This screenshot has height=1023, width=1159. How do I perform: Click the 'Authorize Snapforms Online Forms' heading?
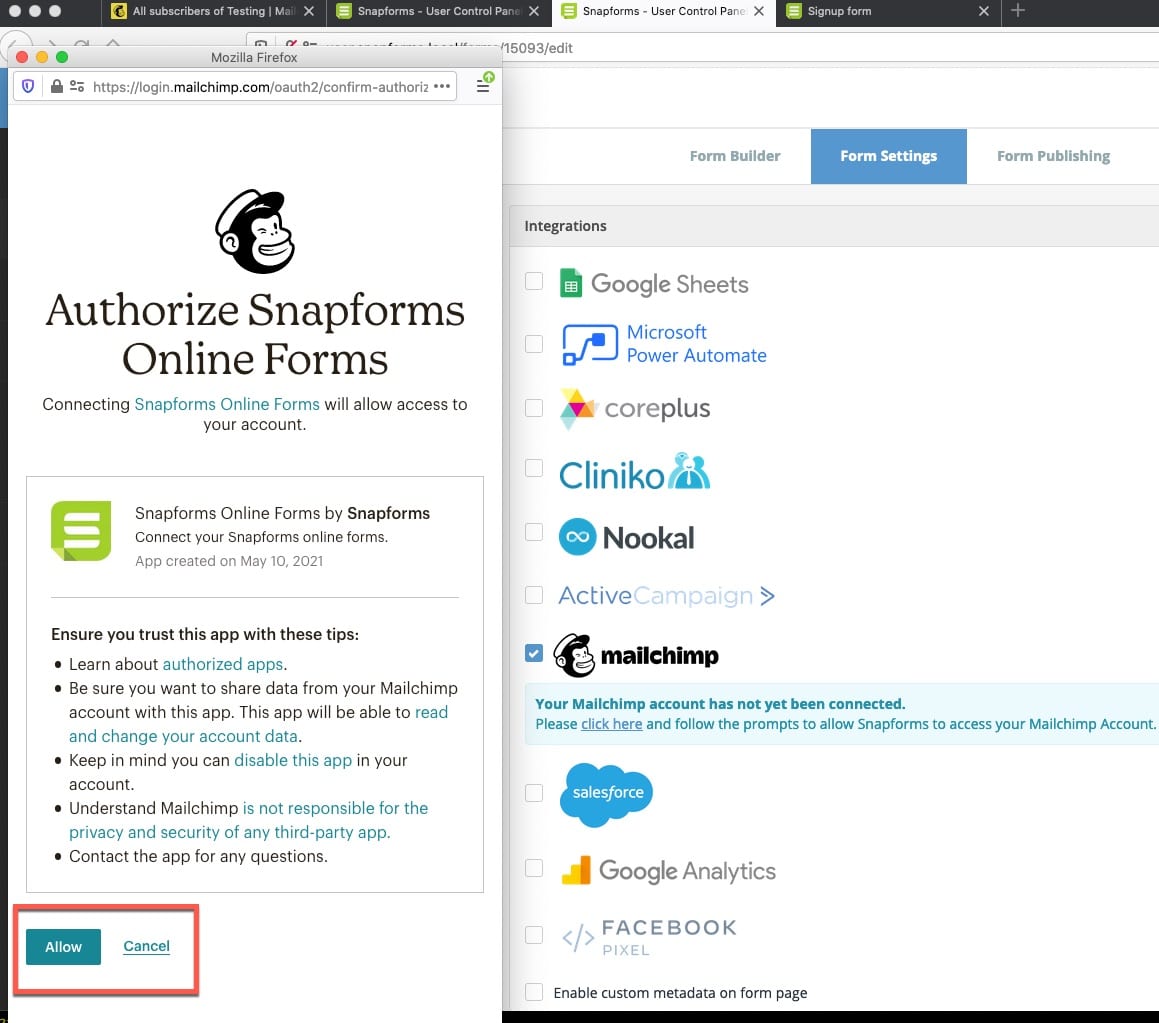pyautogui.click(x=255, y=334)
